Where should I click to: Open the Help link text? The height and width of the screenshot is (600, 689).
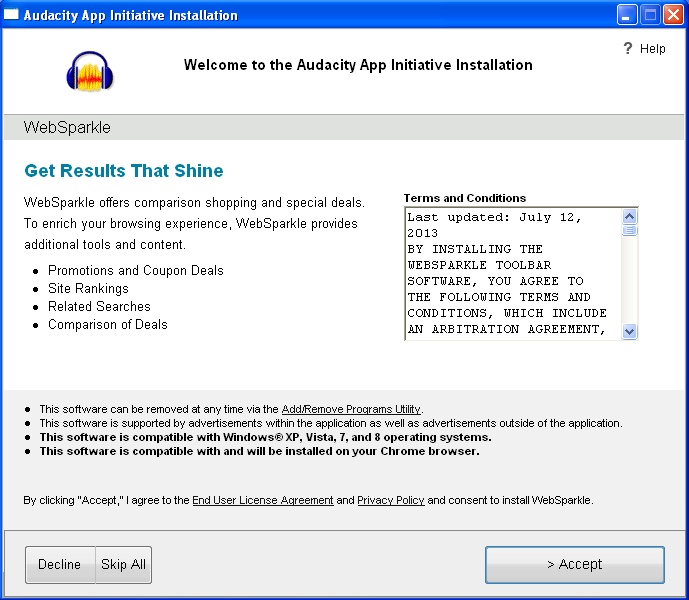click(653, 48)
